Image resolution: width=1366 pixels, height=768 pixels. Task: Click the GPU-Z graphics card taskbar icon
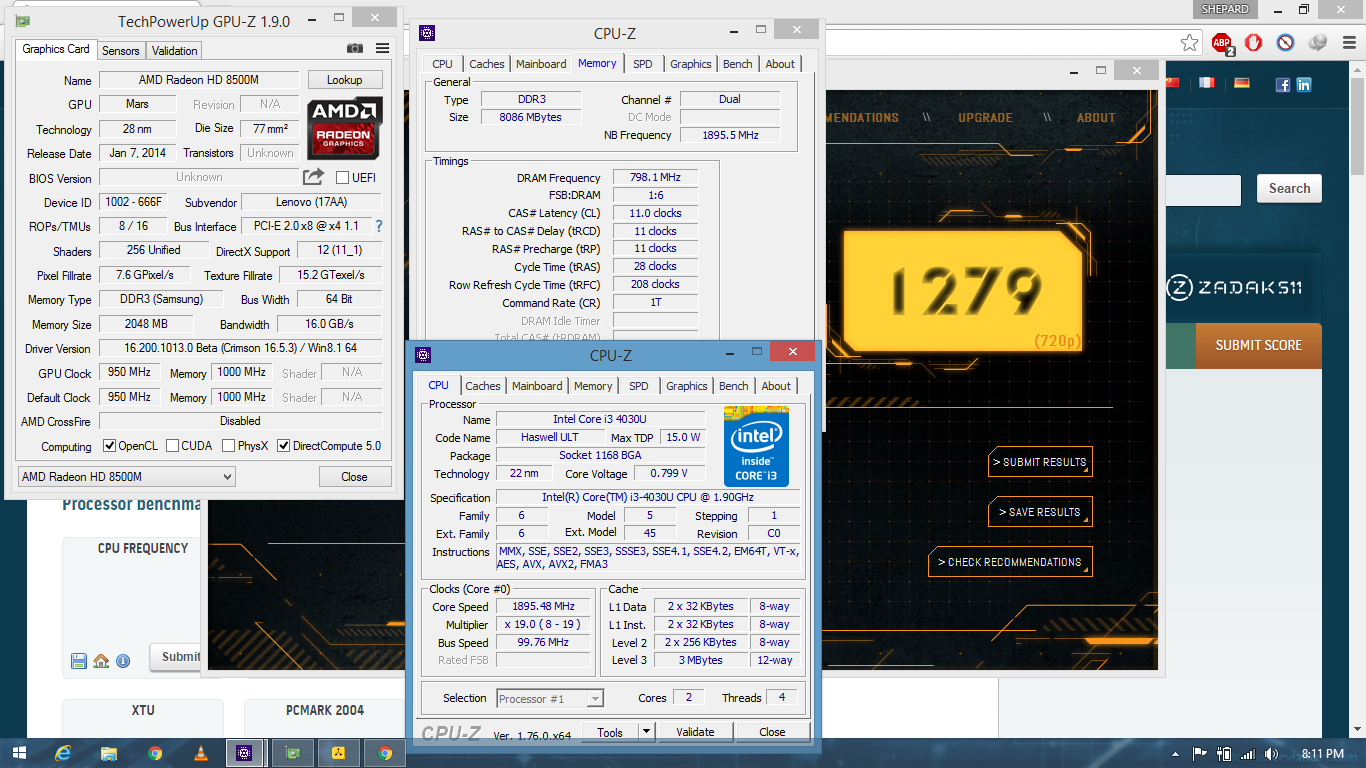(x=292, y=753)
